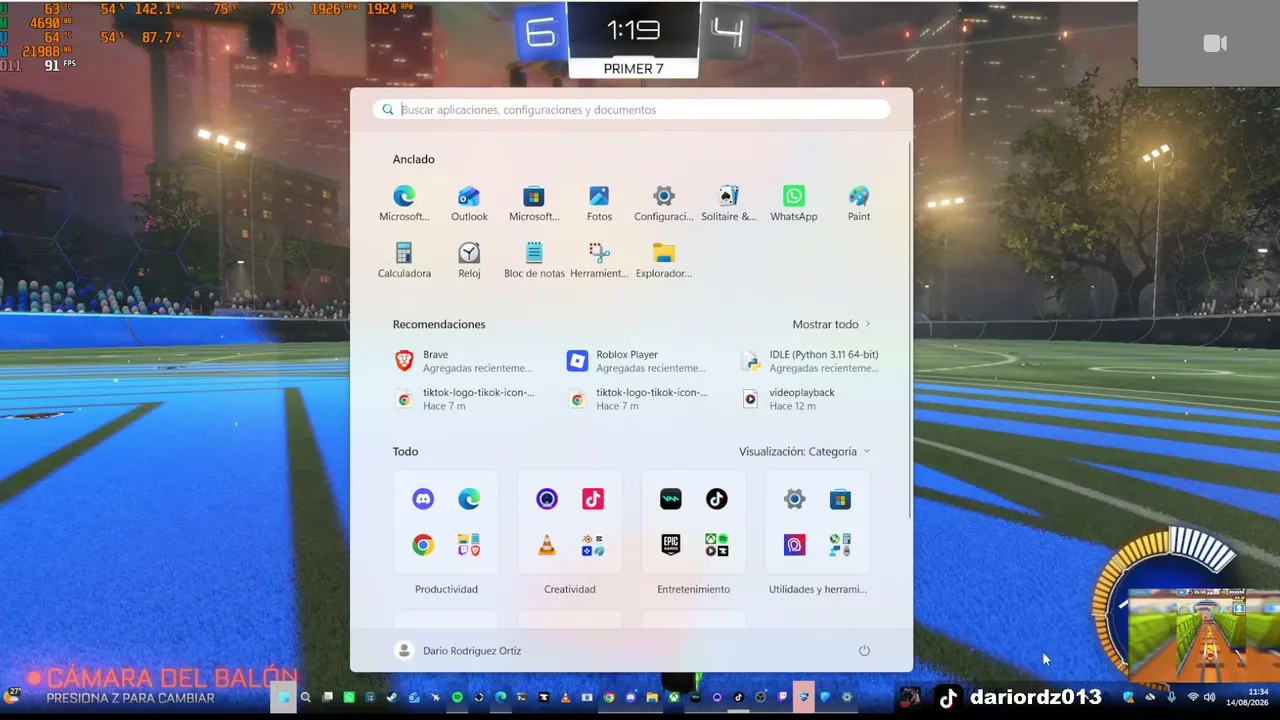Viewport: 1280px width, 720px height.
Task: Open TikTok in Entretenimiento category
Action: (x=717, y=499)
